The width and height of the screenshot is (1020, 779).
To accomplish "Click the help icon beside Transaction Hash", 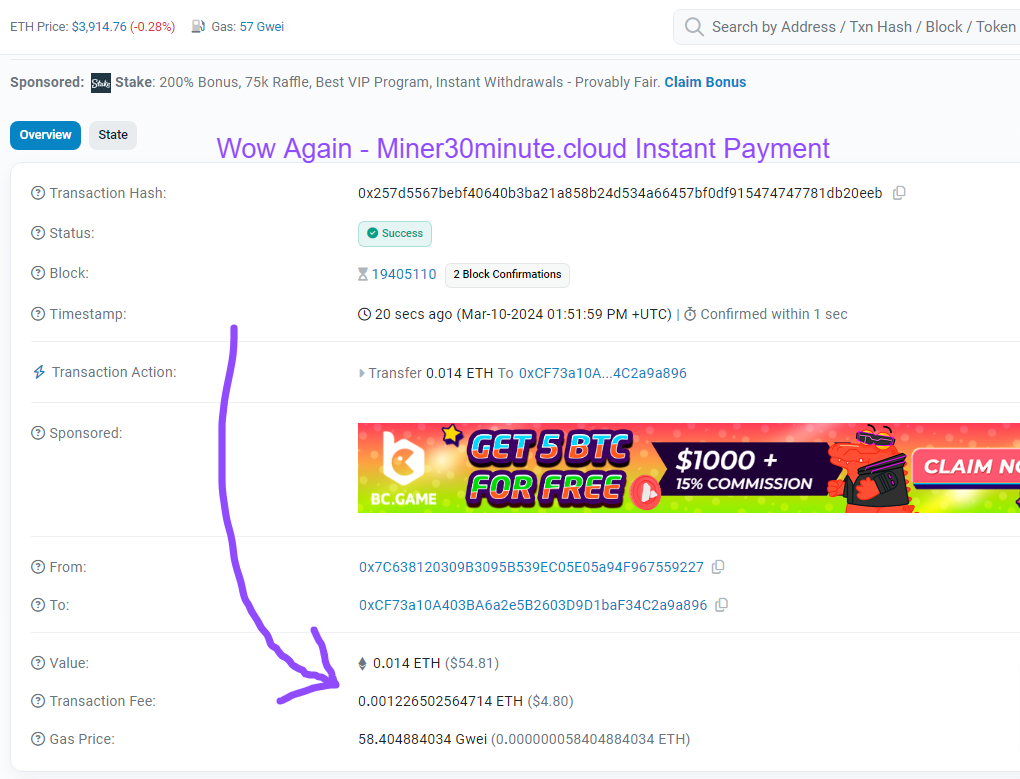I will coord(38,193).
